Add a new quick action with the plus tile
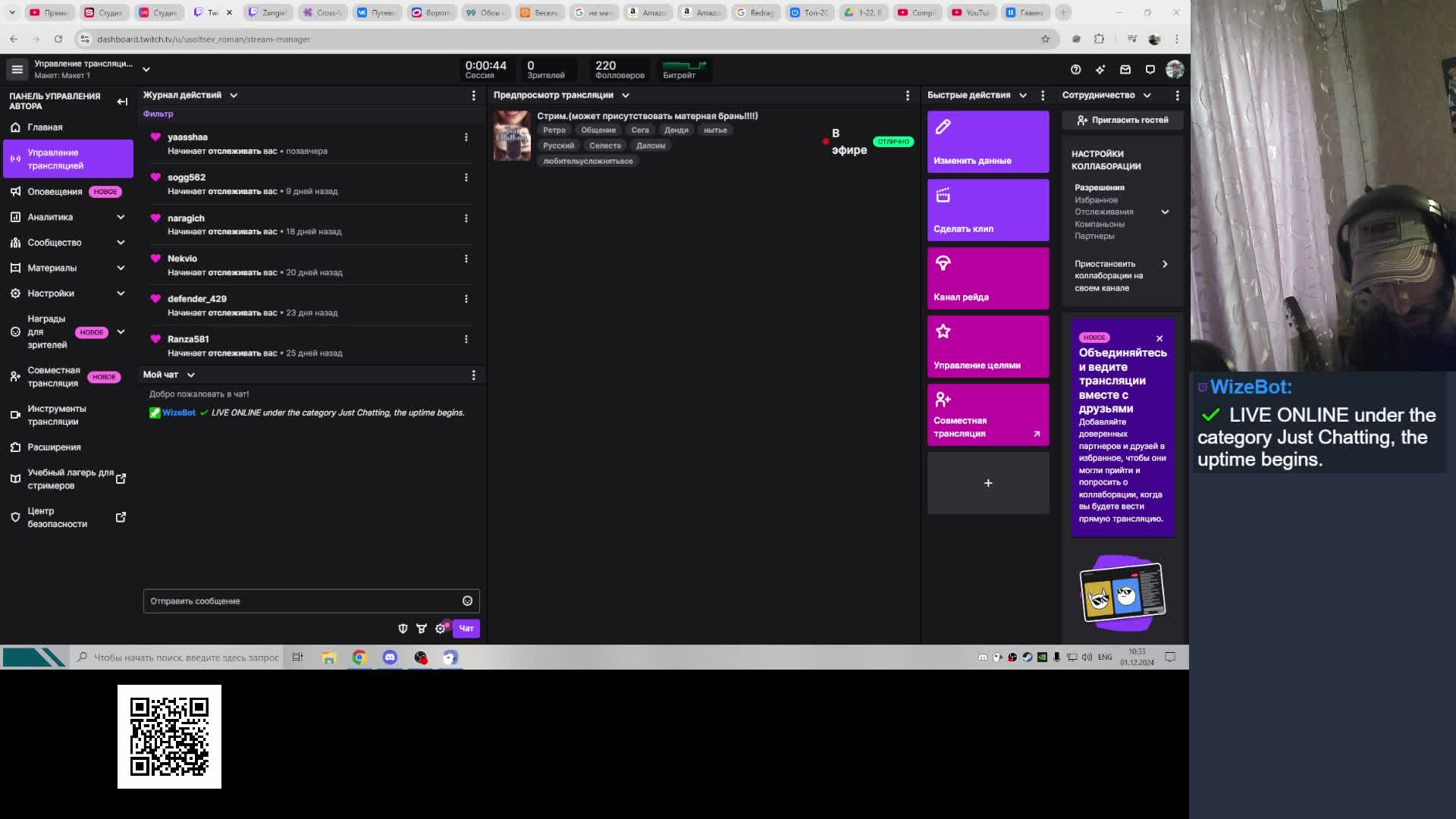The height and width of the screenshot is (819, 1456). pyautogui.click(x=987, y=483)
